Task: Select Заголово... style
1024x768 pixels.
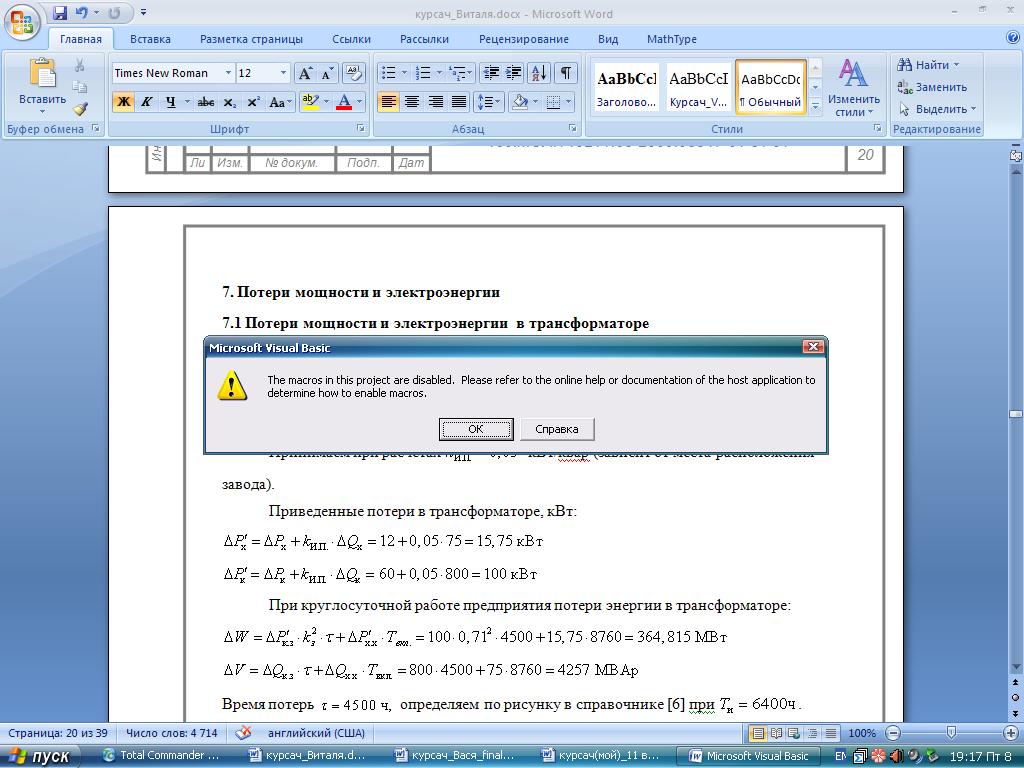Action: pos(626,88)
